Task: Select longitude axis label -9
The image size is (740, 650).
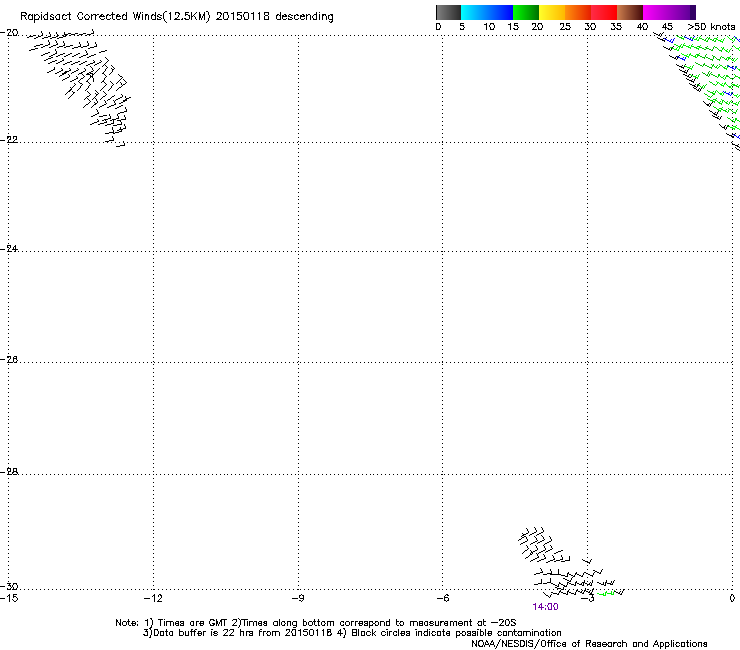Action: coord(297,599)
